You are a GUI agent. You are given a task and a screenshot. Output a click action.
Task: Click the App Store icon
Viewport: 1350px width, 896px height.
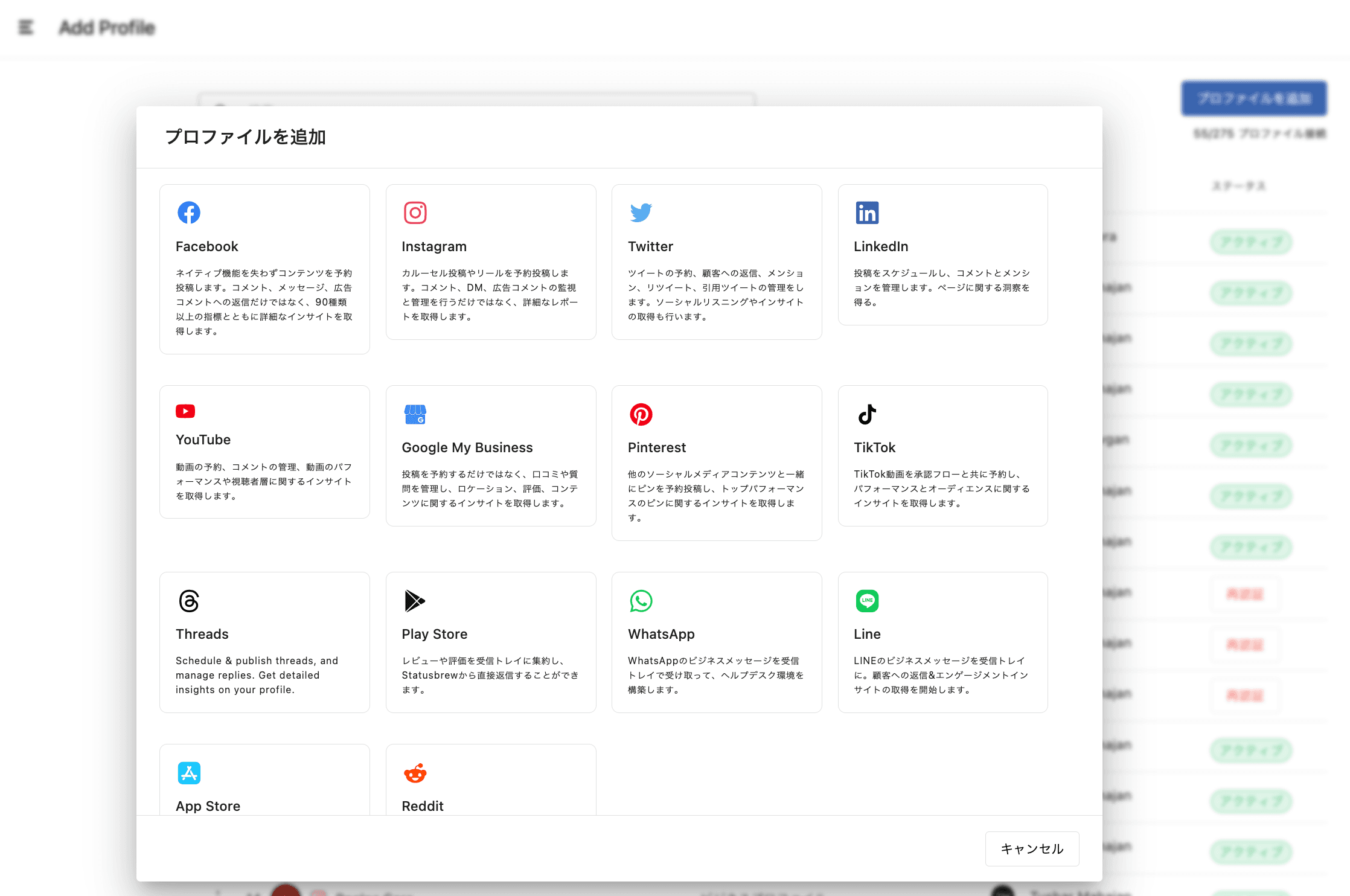(189, 773)
